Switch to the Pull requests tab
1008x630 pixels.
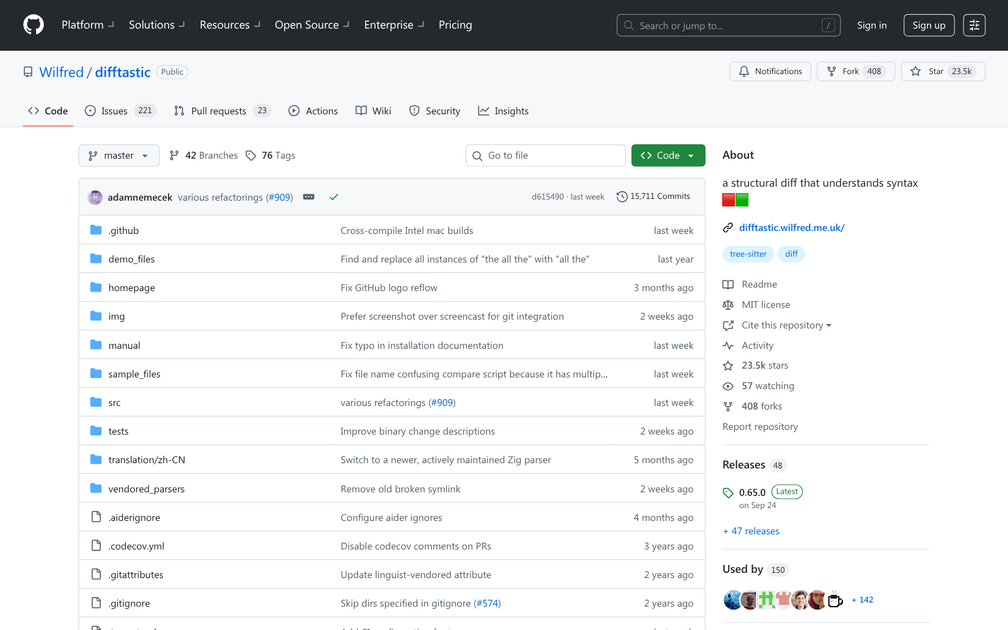pyautogui.click(x=221, y=111)
